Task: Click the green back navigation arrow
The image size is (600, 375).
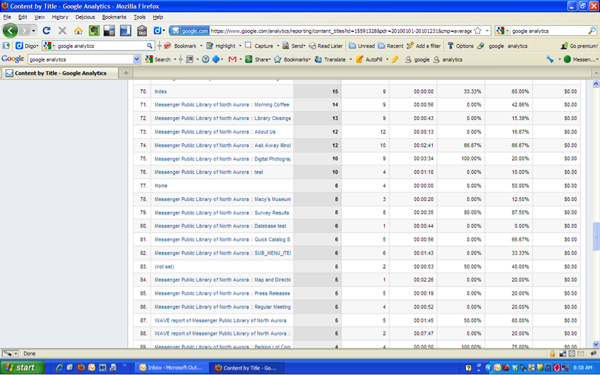Action: point(10,30)
